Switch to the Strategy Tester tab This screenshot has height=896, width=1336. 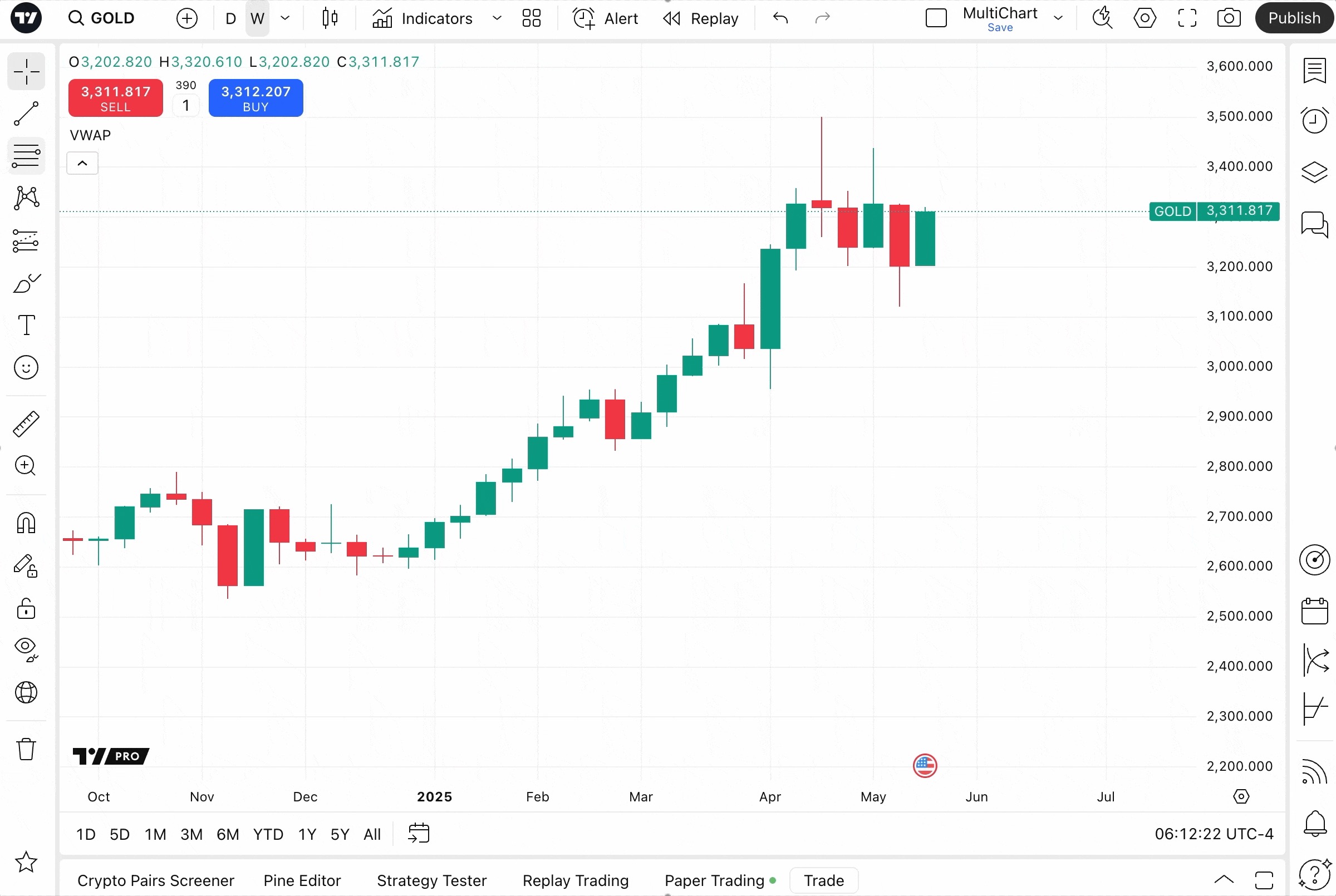tap(431, 880)
